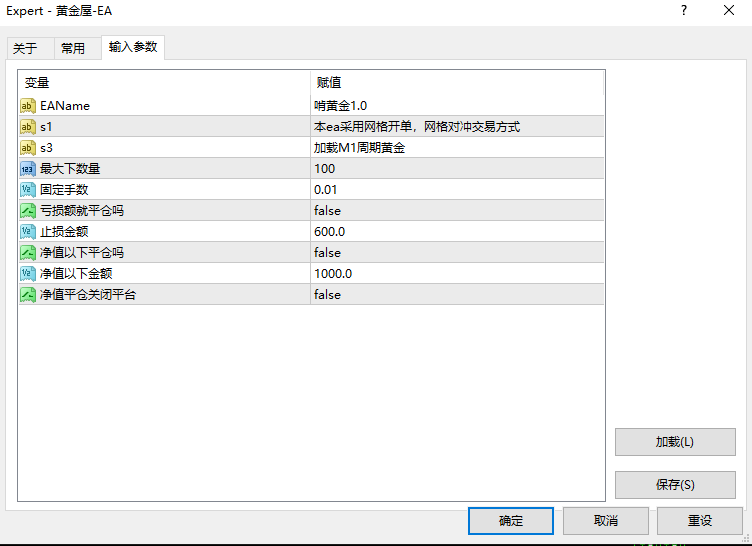Viewport: 752px width, 546px height.
Task: Open the false value for 亏损额就平仓吗
Action: coord(327,211)
